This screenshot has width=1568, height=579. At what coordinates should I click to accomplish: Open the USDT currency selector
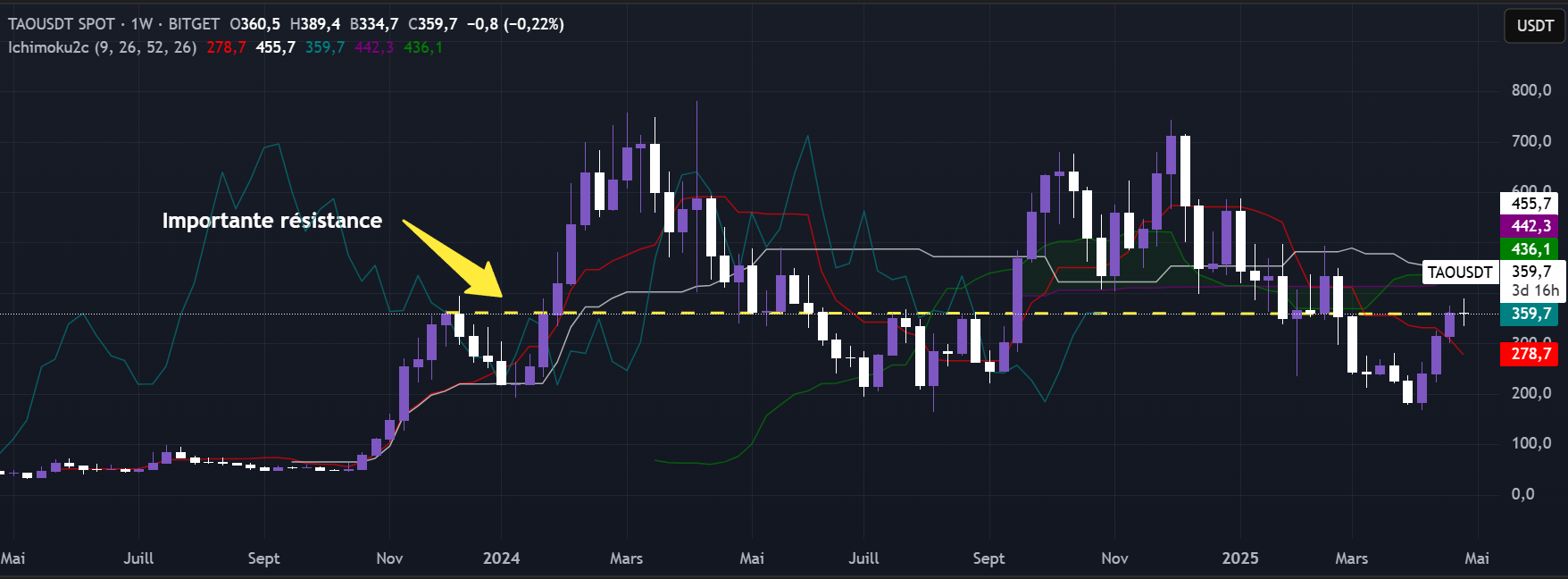1534,26
